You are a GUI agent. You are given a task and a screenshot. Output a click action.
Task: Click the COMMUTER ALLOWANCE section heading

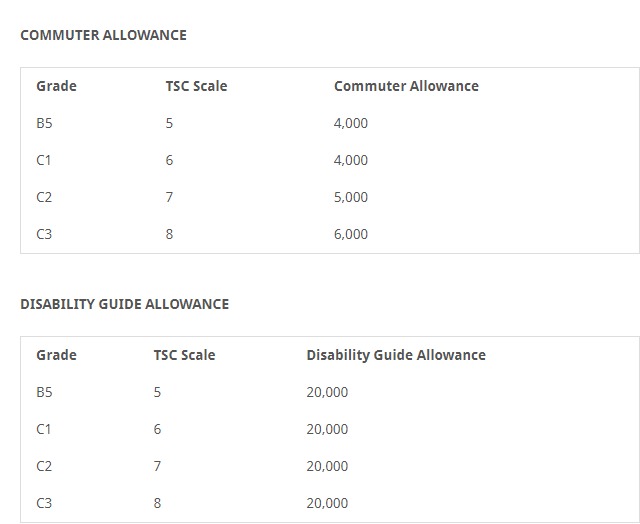(103, 35)
